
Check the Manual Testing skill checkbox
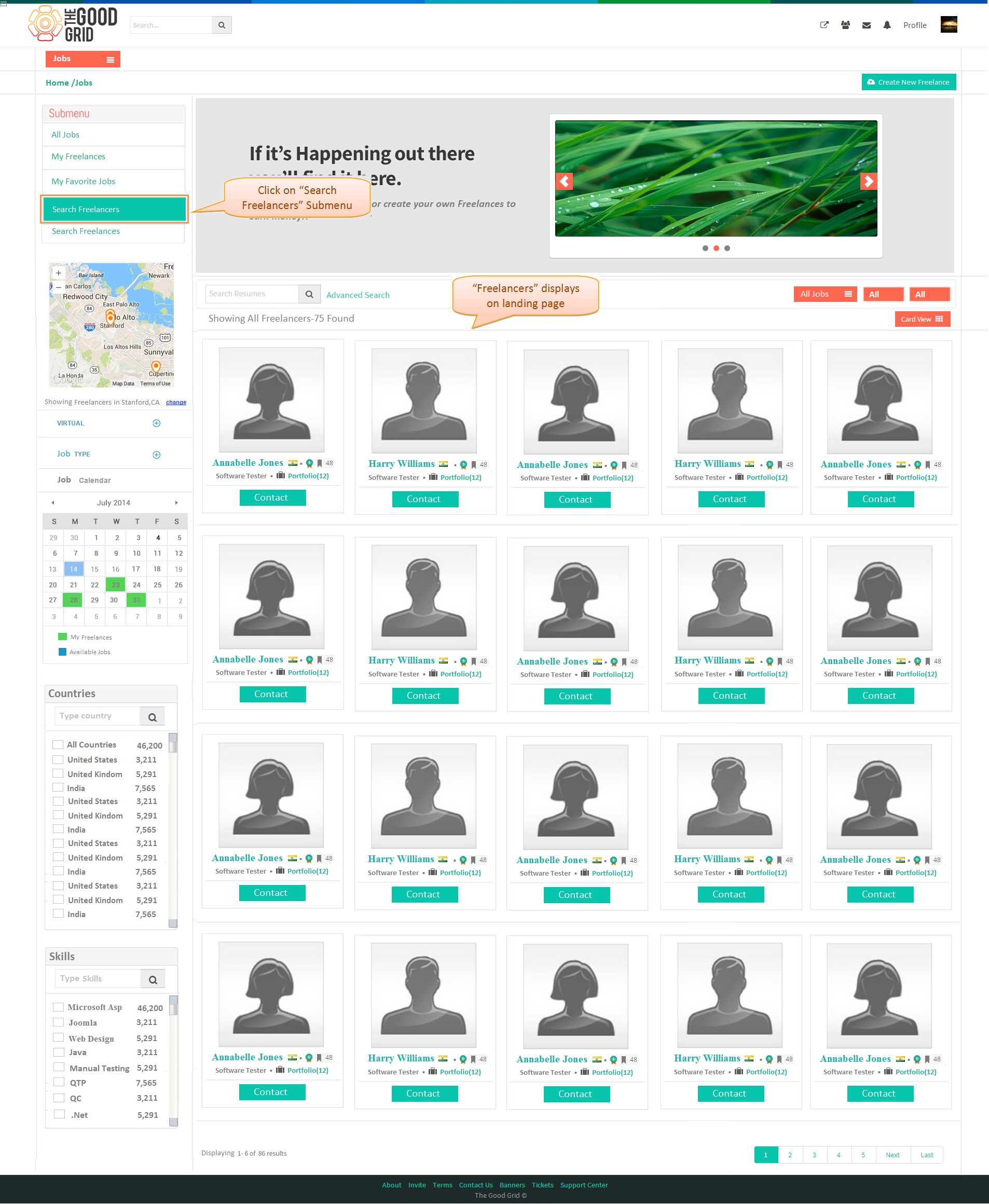(59, 1067)
